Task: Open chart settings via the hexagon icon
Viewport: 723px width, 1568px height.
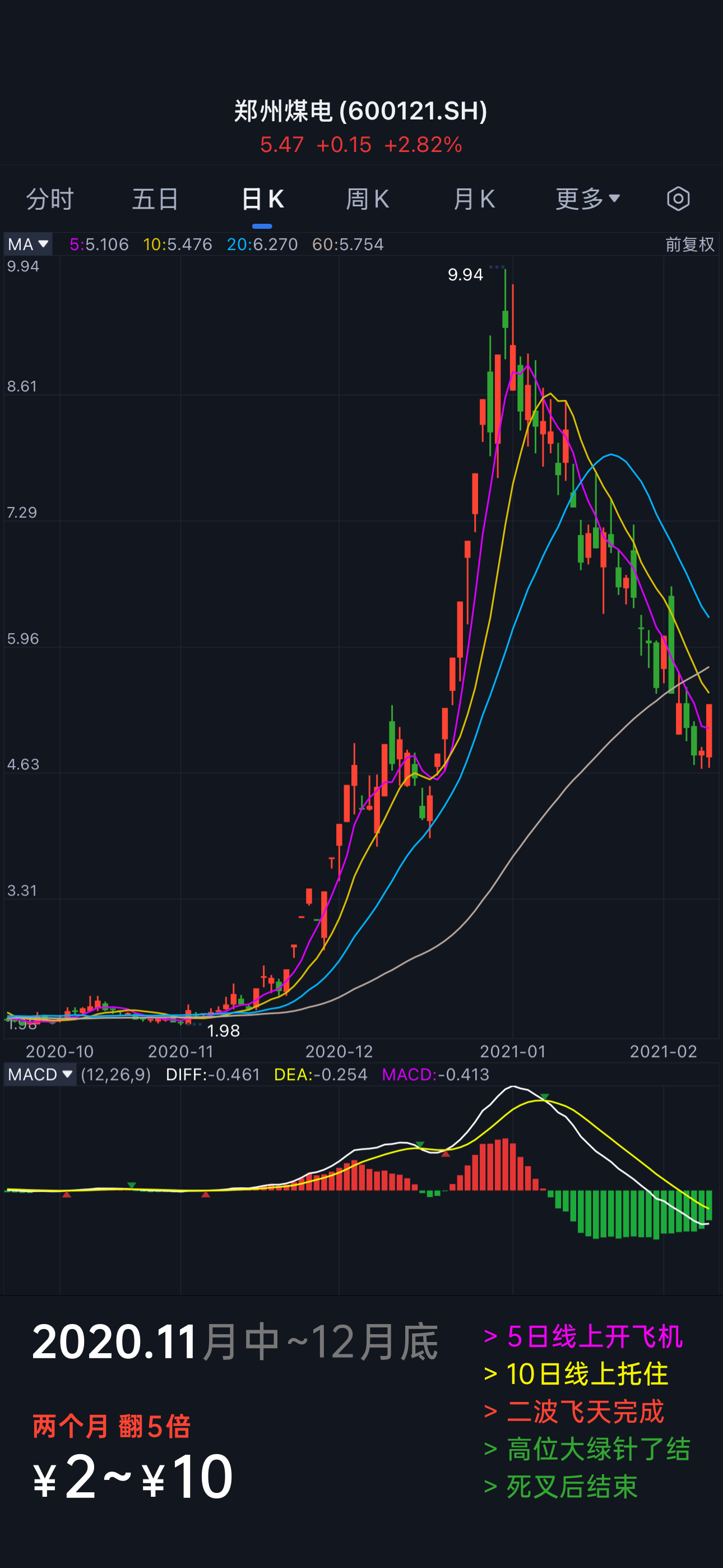Action: (678, 199)
